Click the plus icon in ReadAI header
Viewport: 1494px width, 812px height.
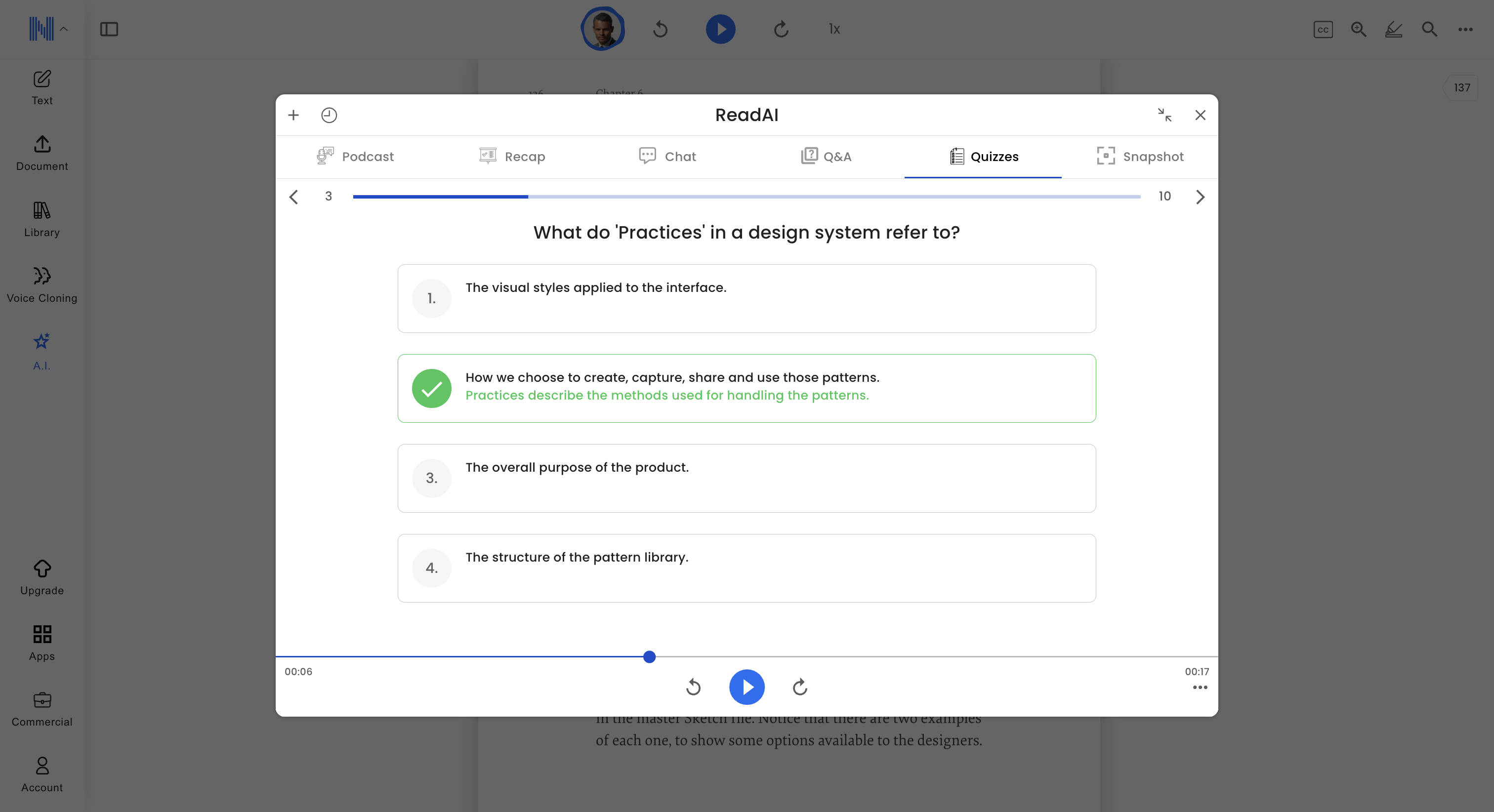(293, 115)
